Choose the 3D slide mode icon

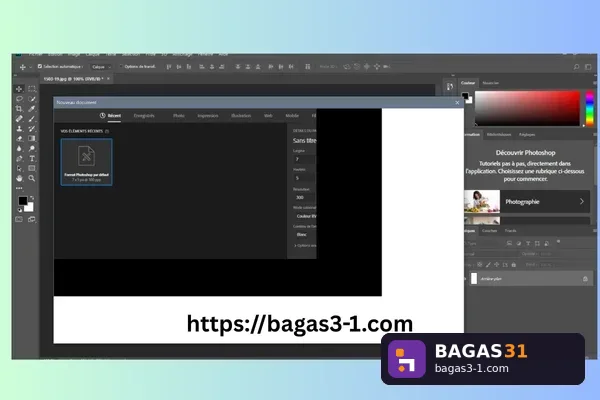[x=377, y=67]
